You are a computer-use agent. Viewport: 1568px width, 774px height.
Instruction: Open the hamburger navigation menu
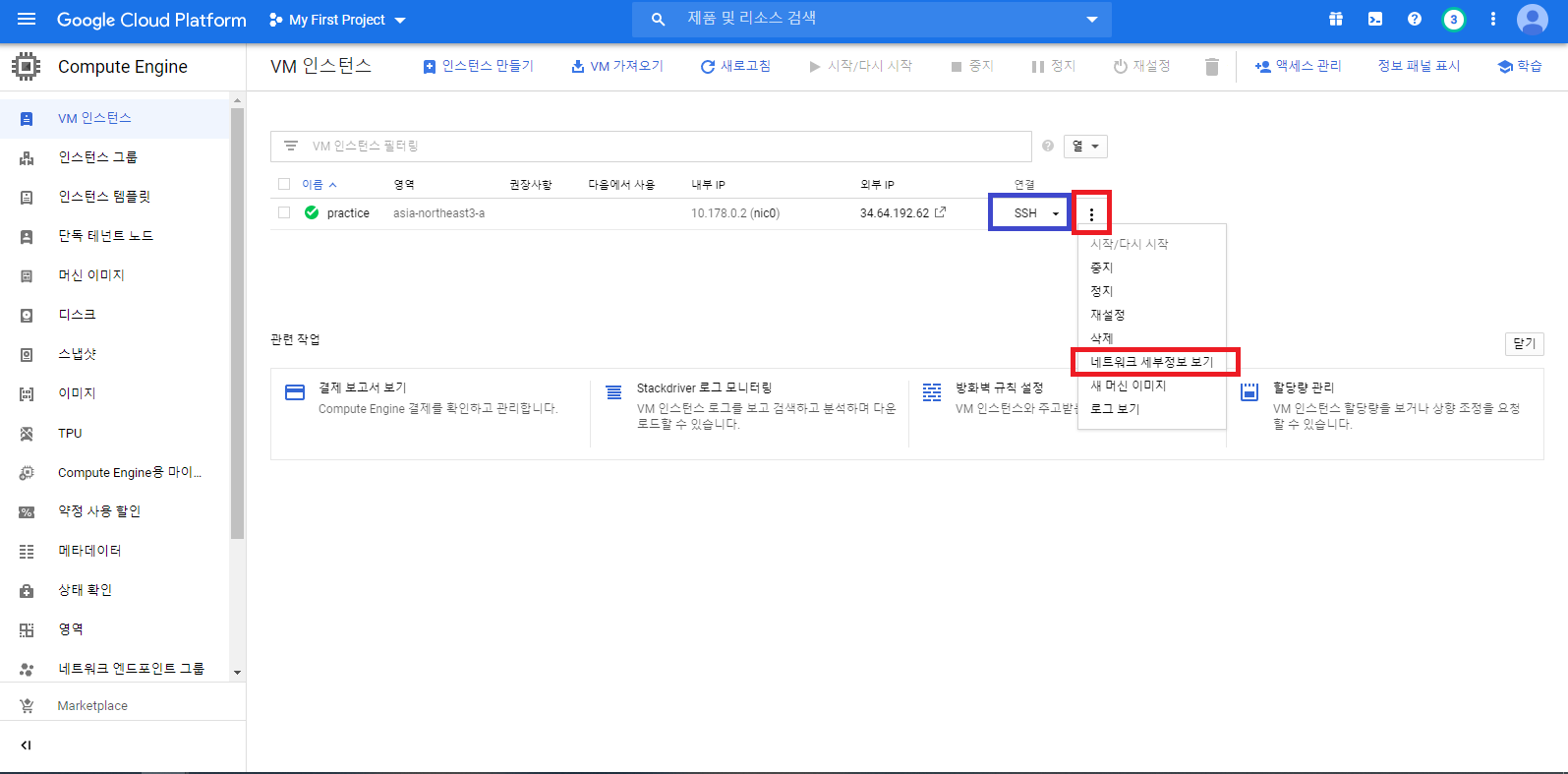coord(27,20)
